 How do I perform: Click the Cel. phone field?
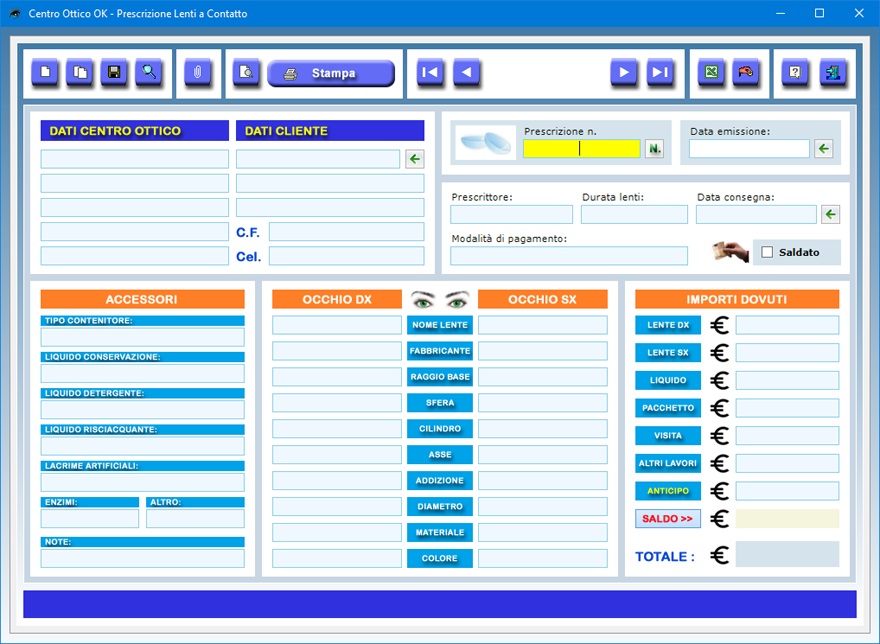coord(346,256)
